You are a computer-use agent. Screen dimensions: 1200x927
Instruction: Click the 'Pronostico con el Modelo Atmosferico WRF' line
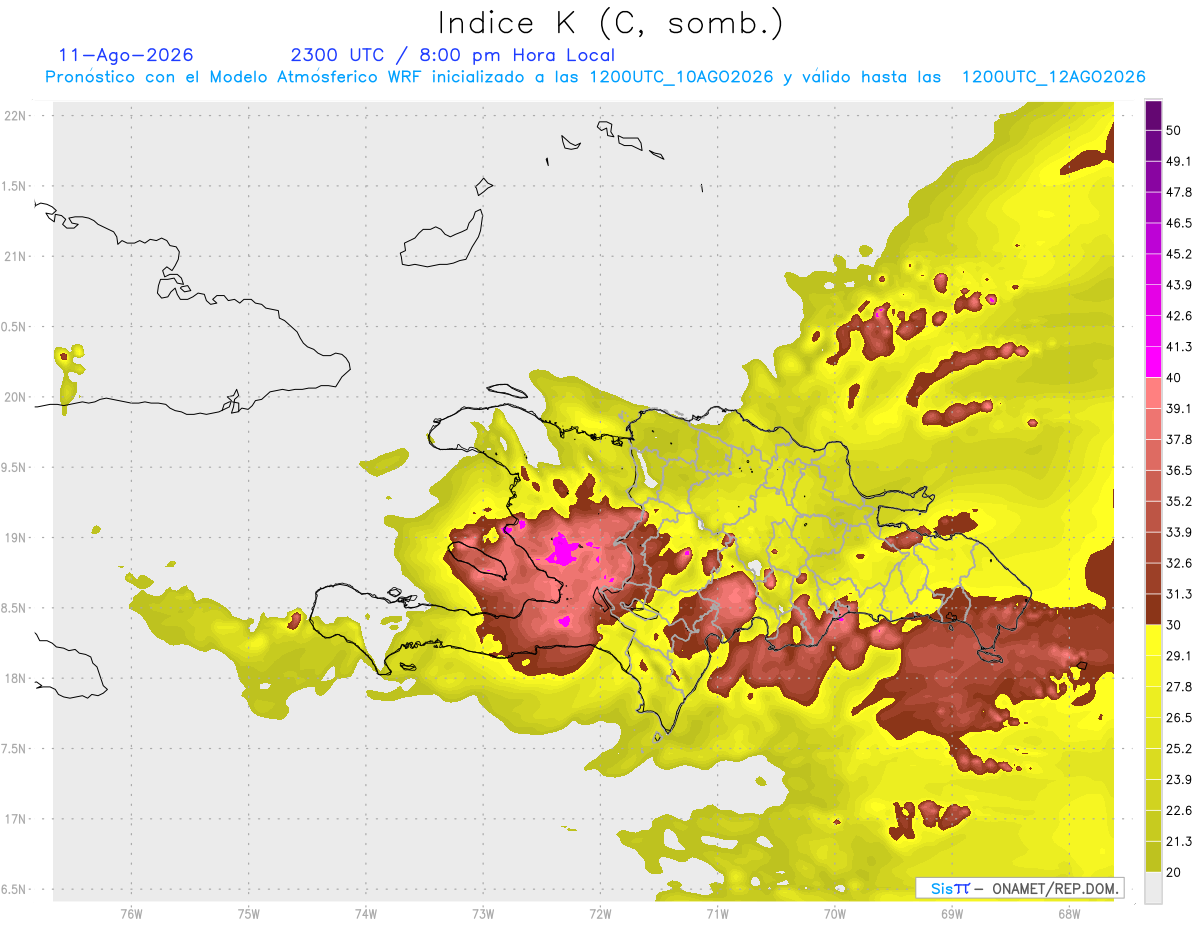(595, 77)
